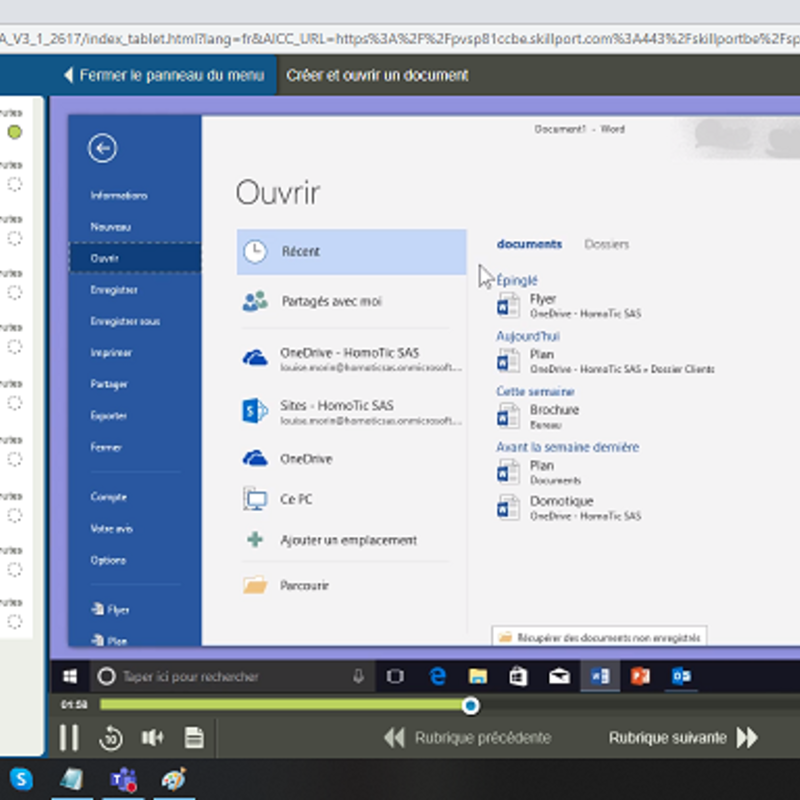Select Partagés avec moi location
800x800 pixels.
[351, 301]
